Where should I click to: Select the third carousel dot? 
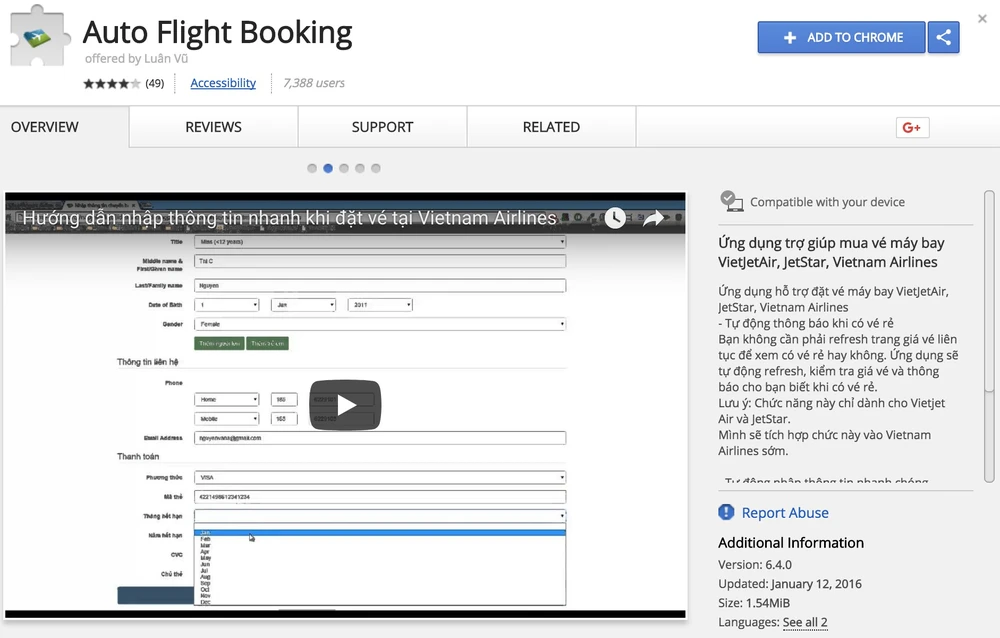tap(344, 168)
